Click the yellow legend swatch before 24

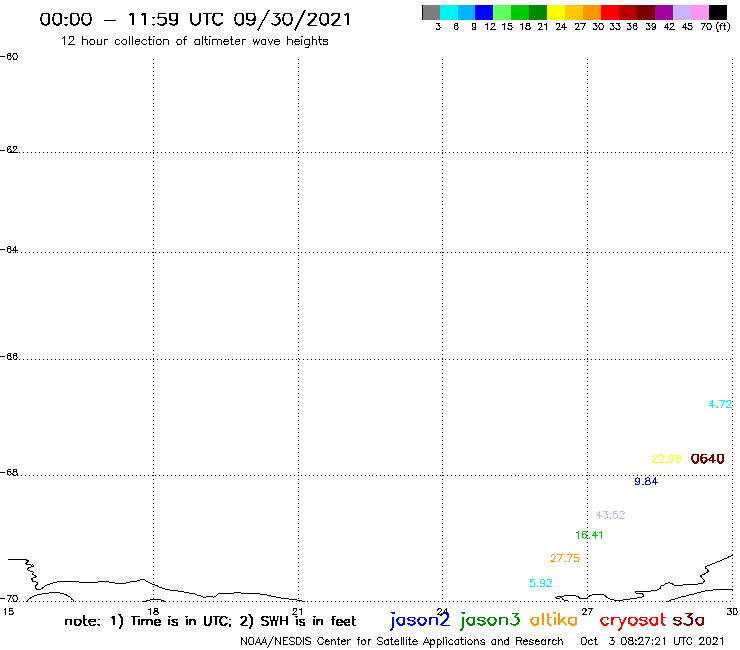coord(556,12)
